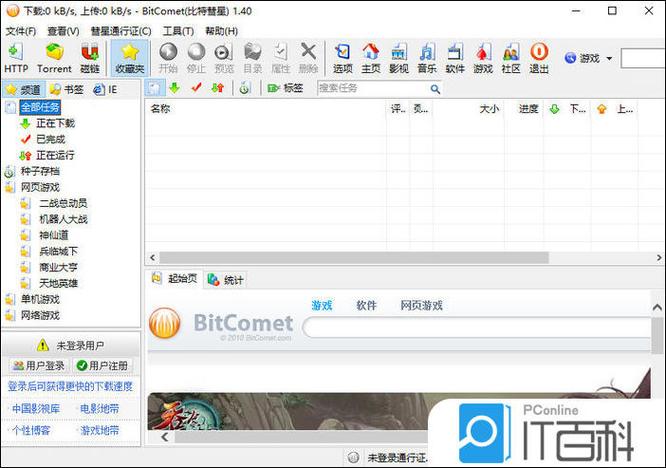Screen dimensions: 666x468
Task: Click the 删除 delete icon
Action: pos(308,58)
